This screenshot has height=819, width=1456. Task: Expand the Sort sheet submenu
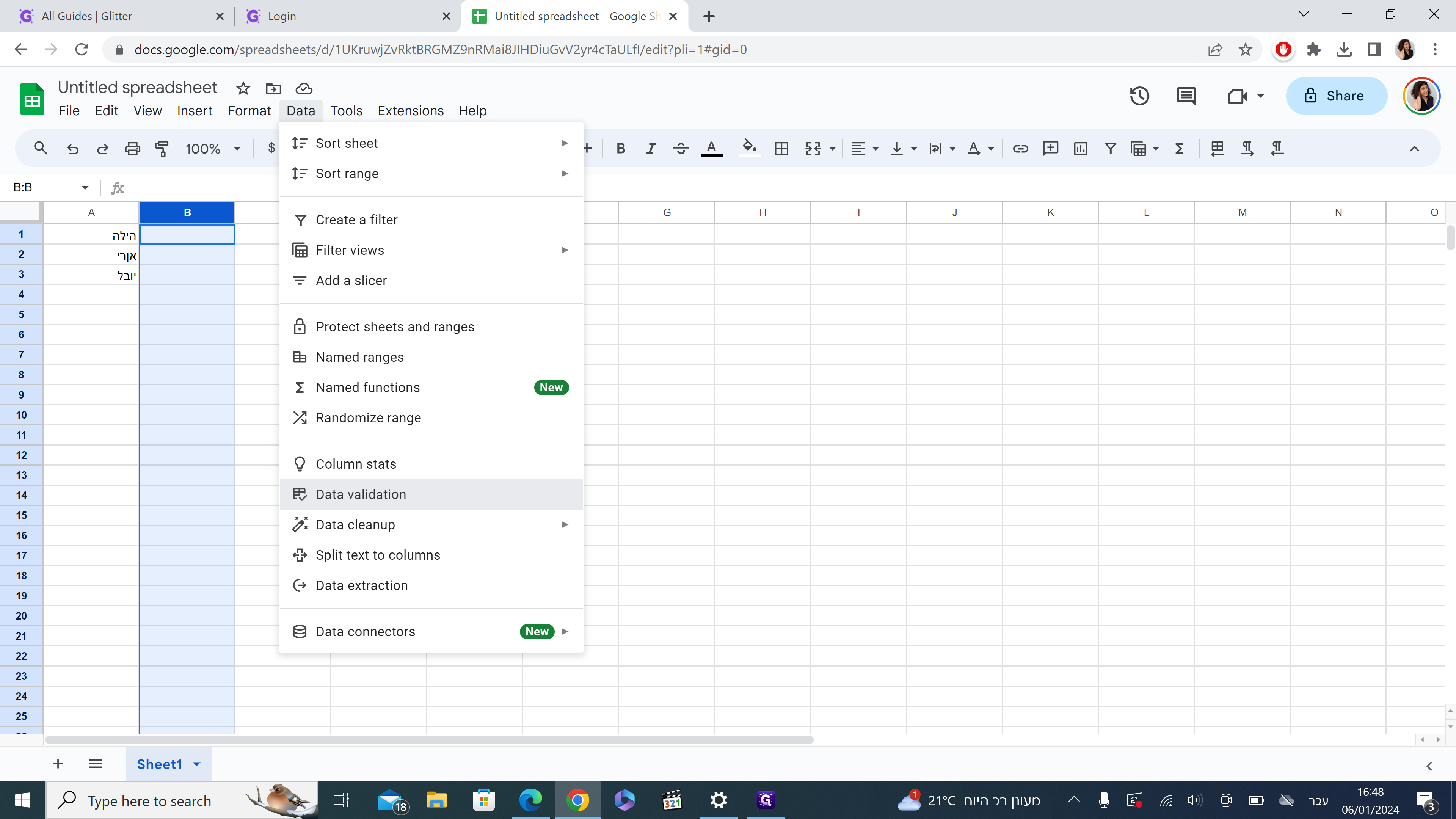431,143
